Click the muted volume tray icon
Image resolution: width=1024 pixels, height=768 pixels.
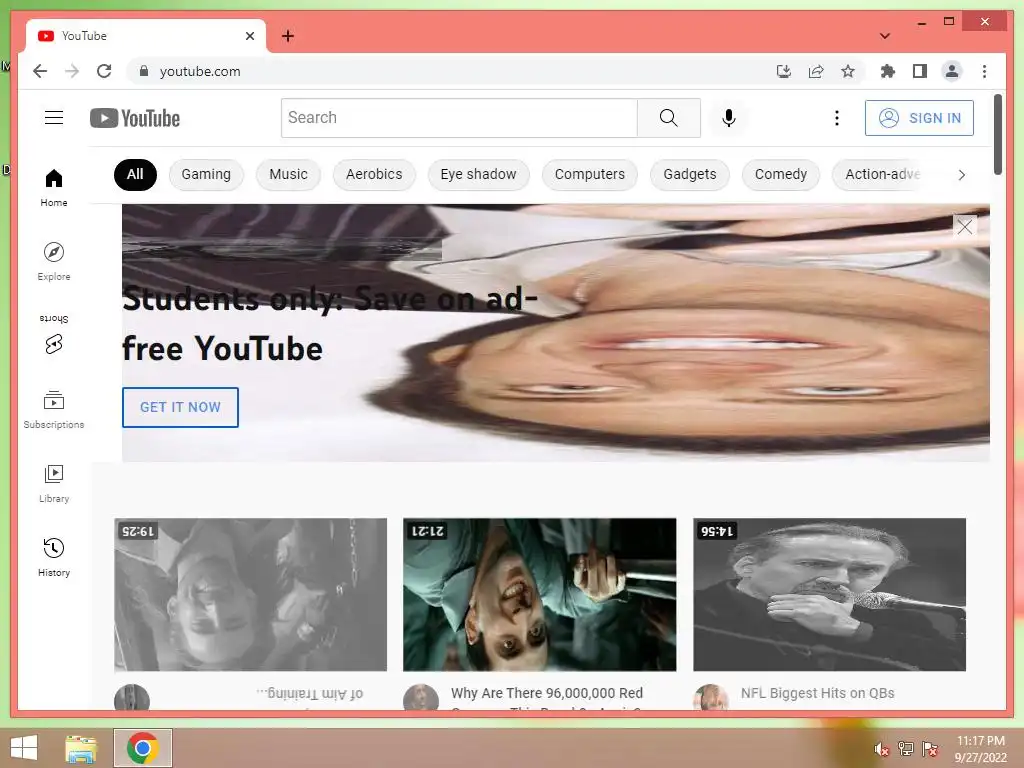click(x=881, y=749)
